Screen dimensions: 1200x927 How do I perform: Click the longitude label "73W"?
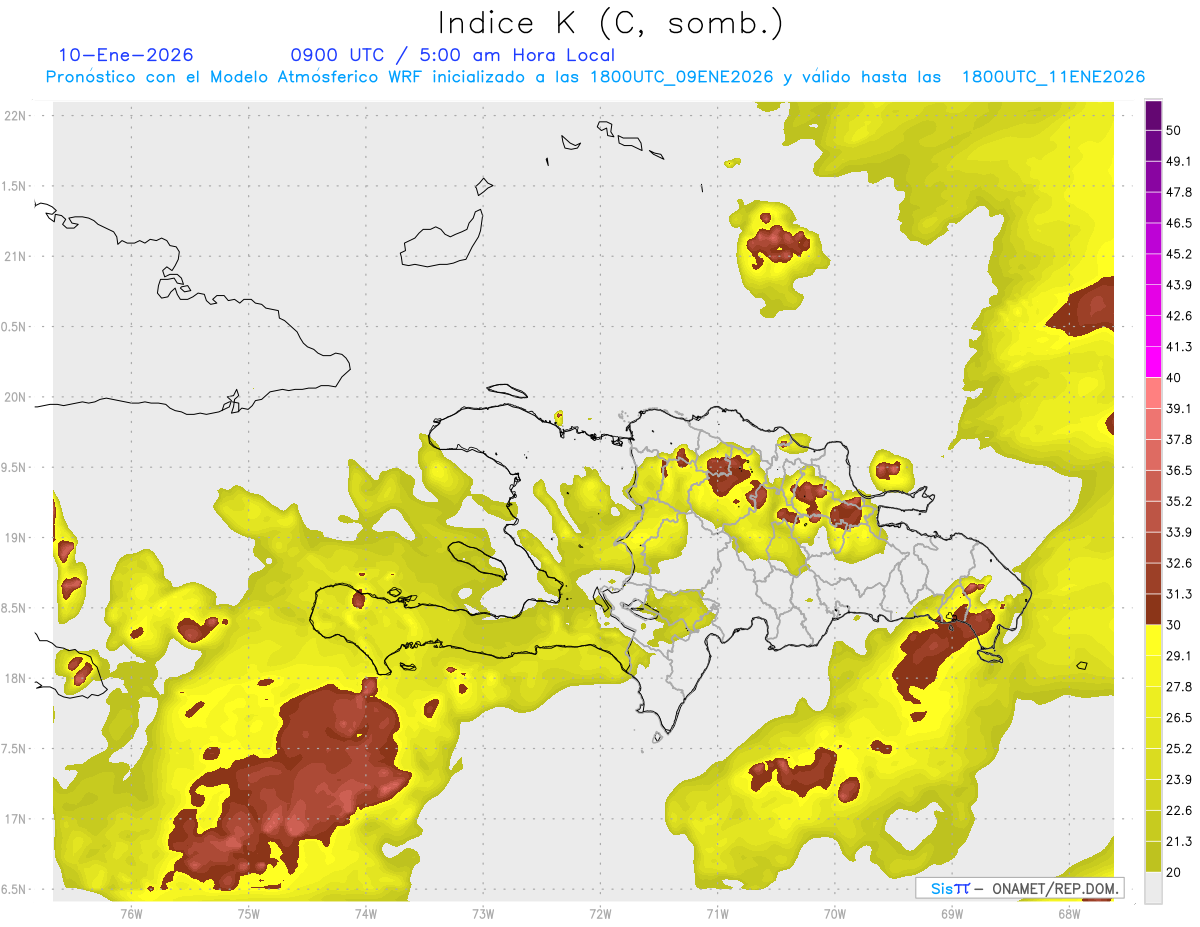tap(483, 913)
